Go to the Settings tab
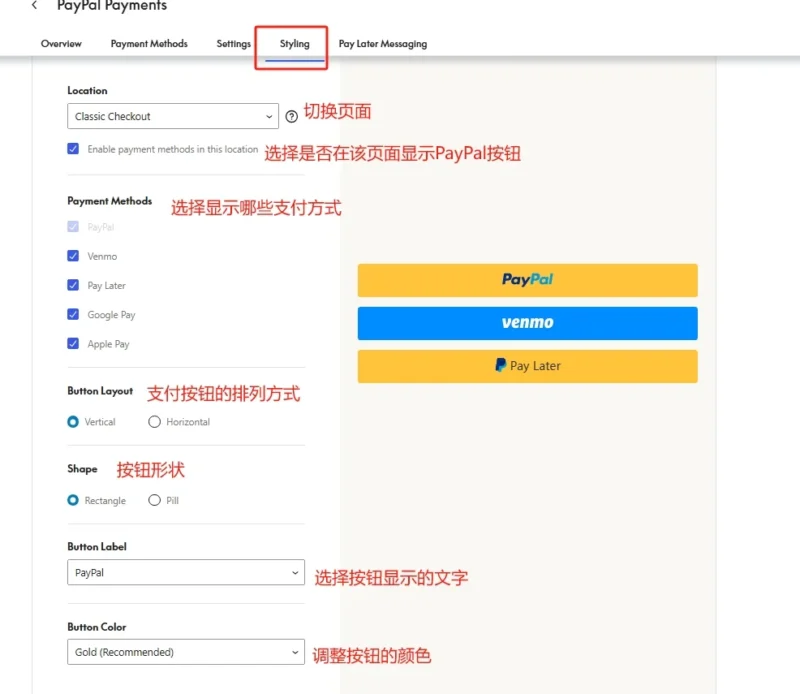The image size is (800, 694). [233, 44]
